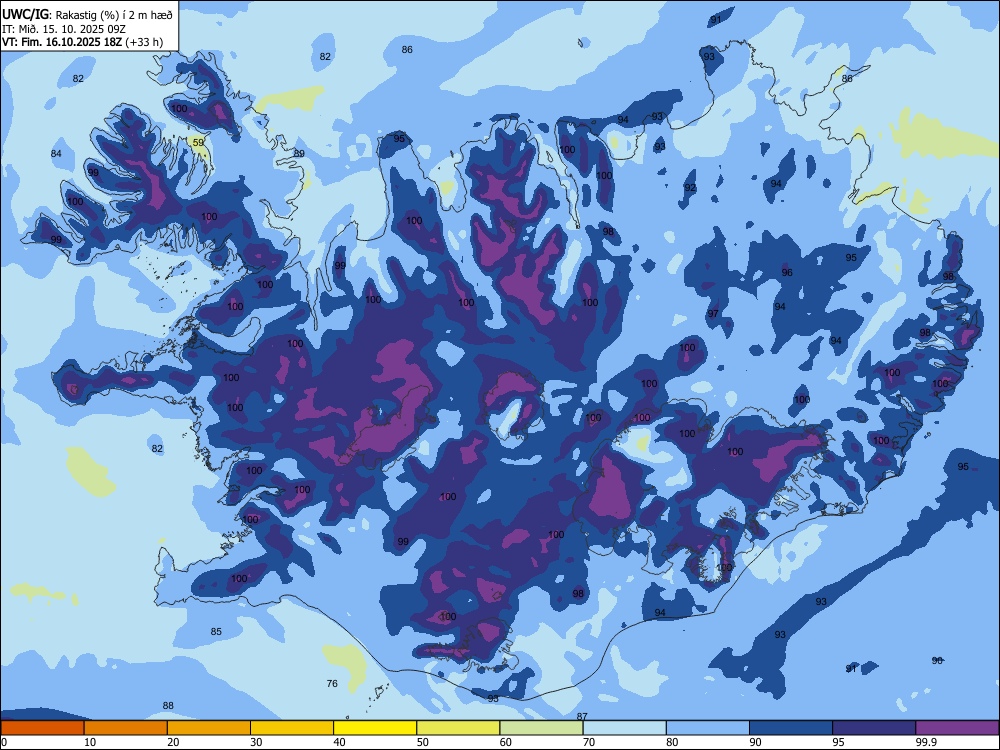1000x750 pixels.
Task: Click the light green 60–70 legend swatch
Action: click(x=541, y=728)
